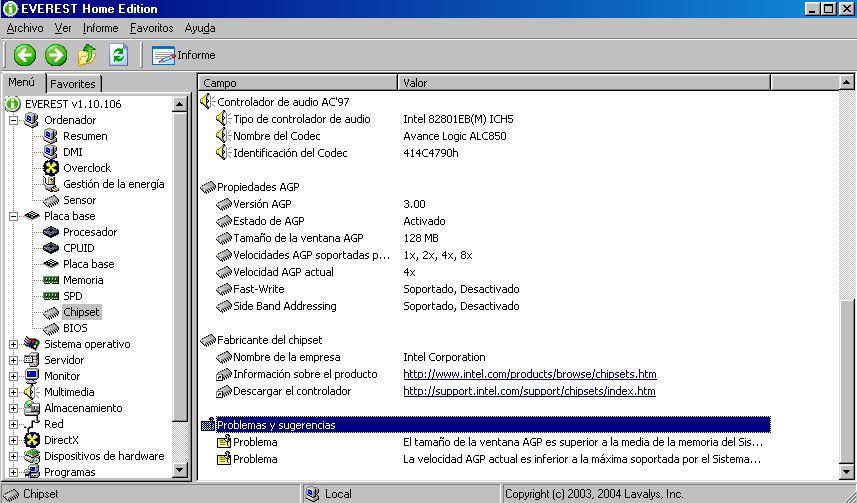Viewport: 857px width, 503px height.
Task: Collapse the Ordenador tree branch
Action: coord(13,120)
